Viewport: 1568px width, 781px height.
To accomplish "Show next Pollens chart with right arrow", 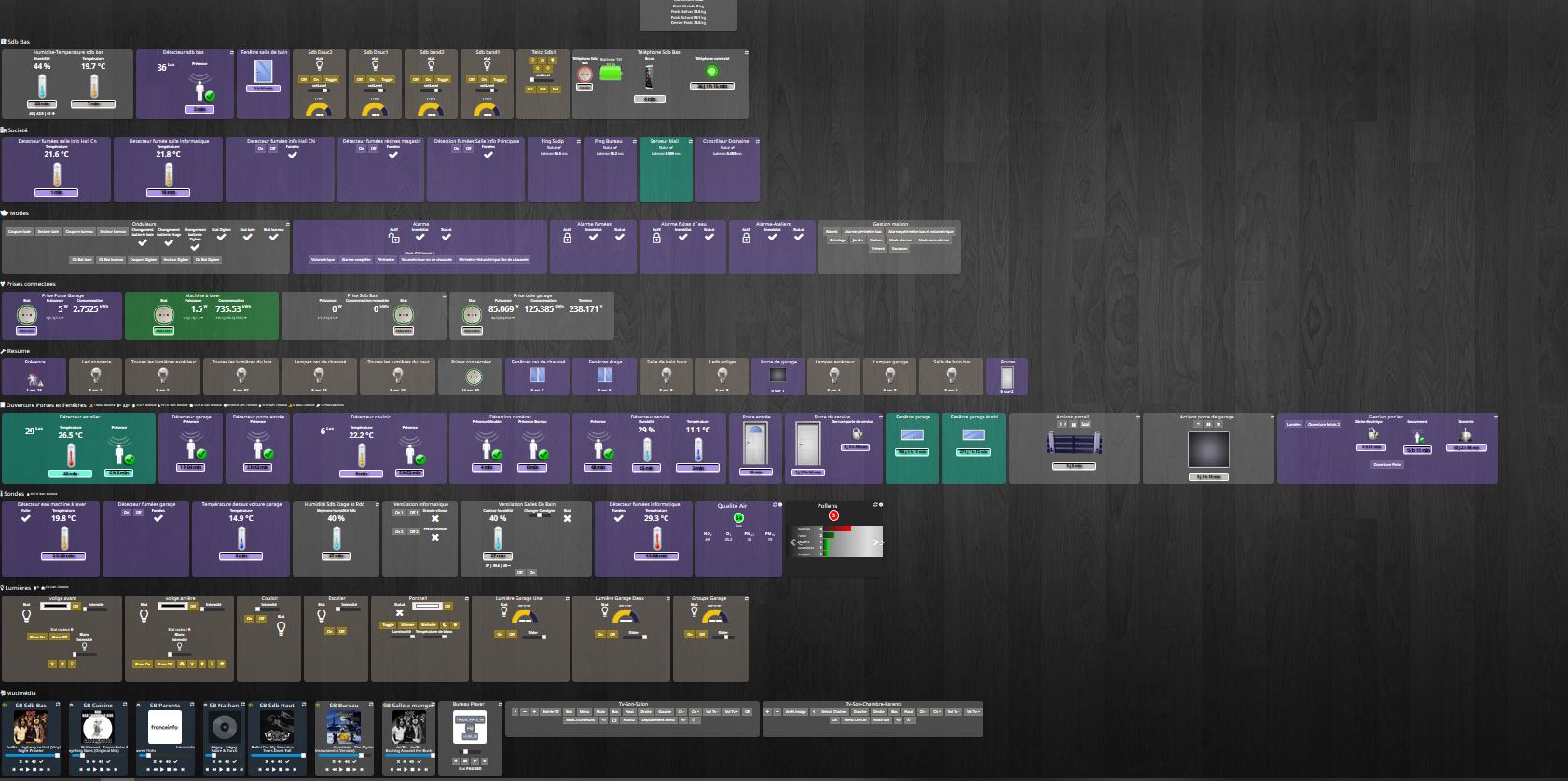I will pyautogui.click(x=876, y=542).
